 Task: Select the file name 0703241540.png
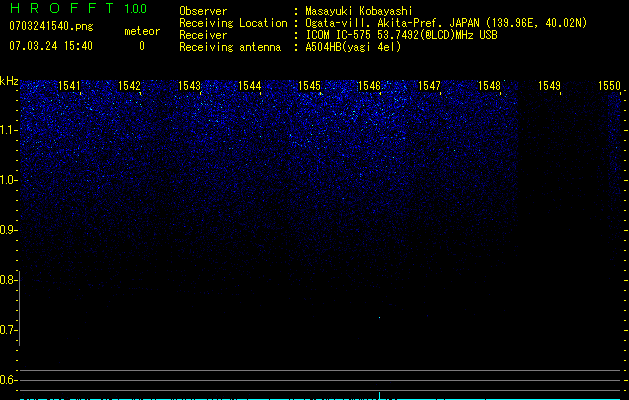(x=51, y=26)
